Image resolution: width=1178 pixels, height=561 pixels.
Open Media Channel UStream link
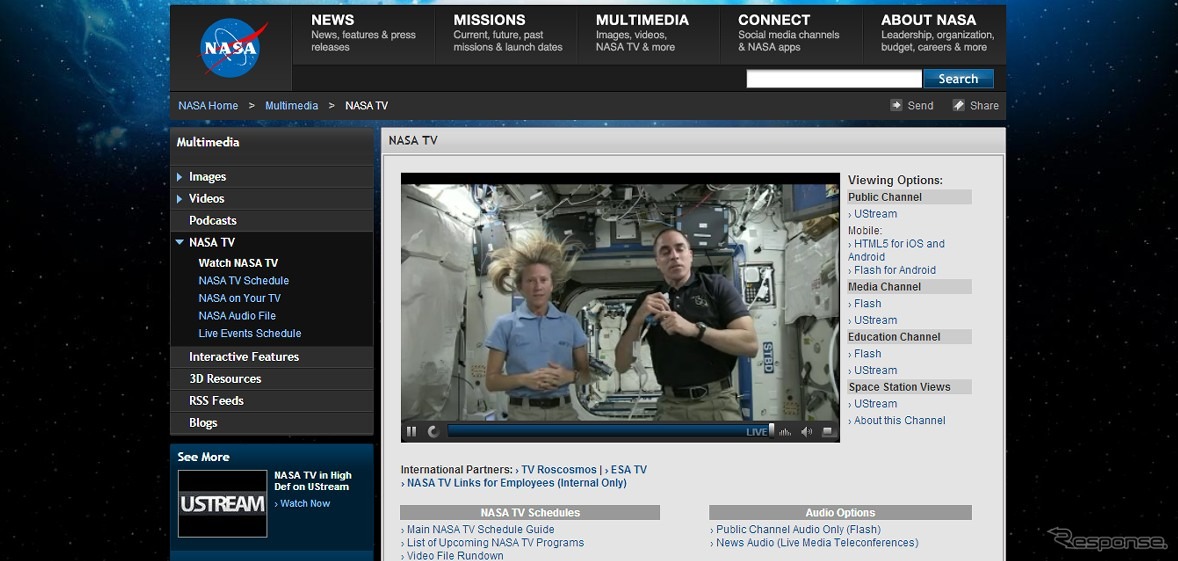[873, 321]
